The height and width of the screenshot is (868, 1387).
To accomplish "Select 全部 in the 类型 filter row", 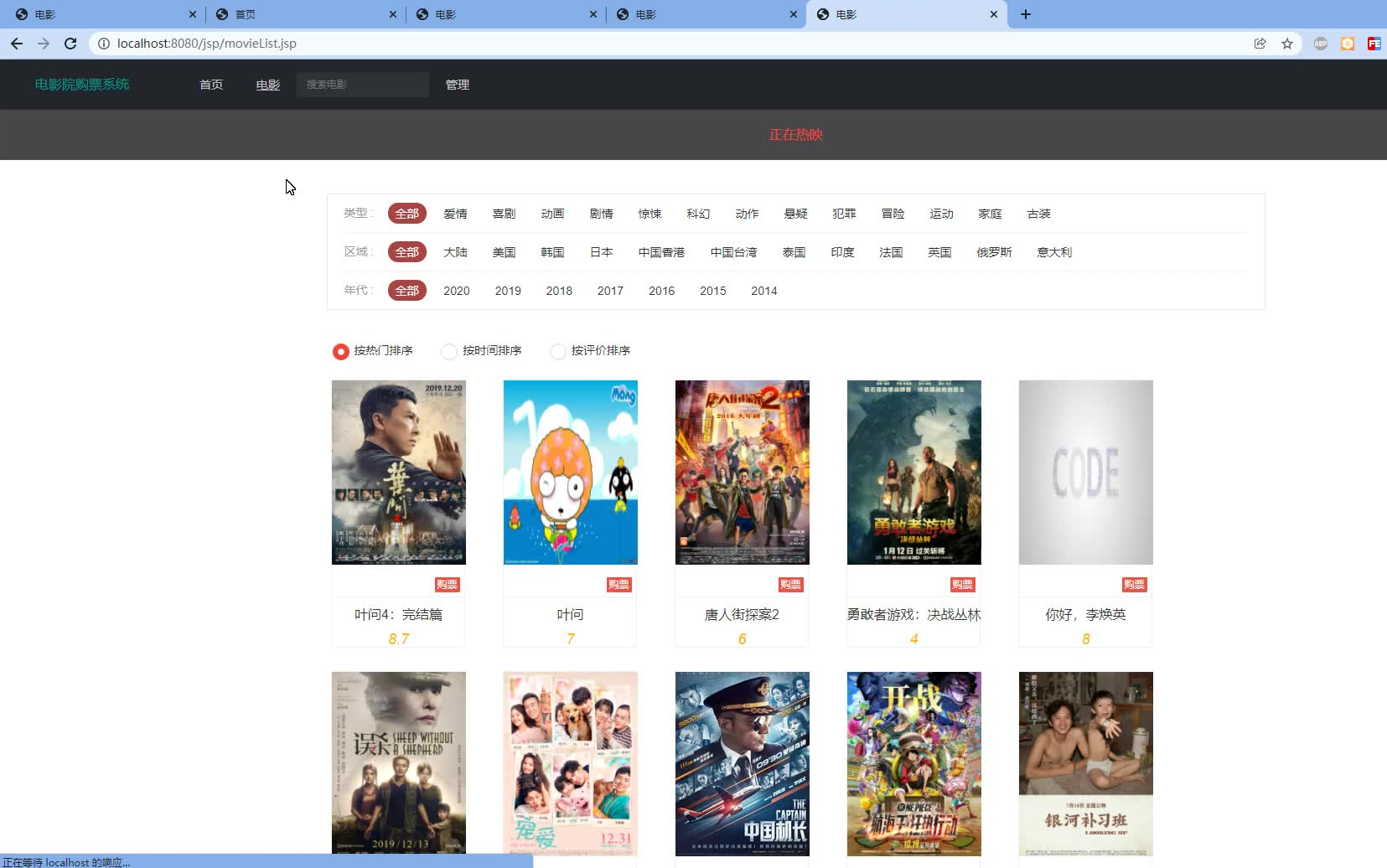I will (407, 214).
